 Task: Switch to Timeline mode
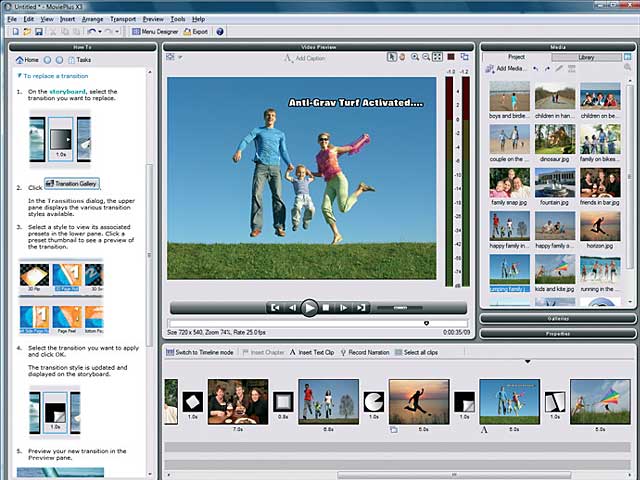pyautogui.click(x=202, y=353)
